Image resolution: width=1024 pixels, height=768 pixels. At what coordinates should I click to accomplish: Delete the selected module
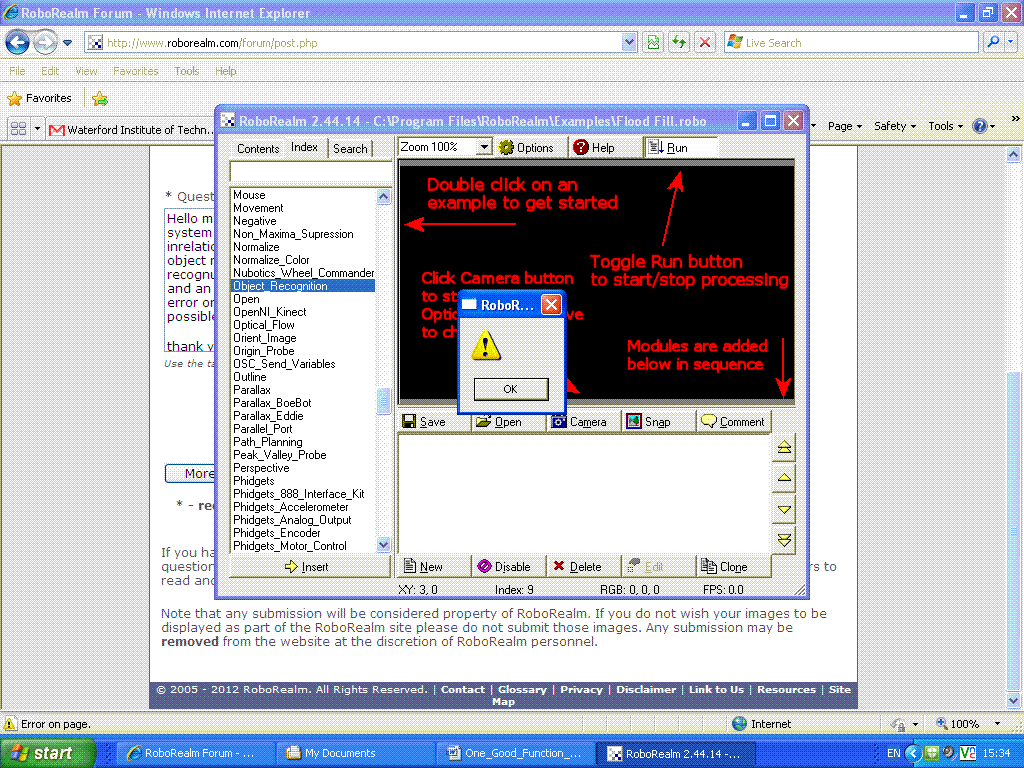click(x=578, y=566)
